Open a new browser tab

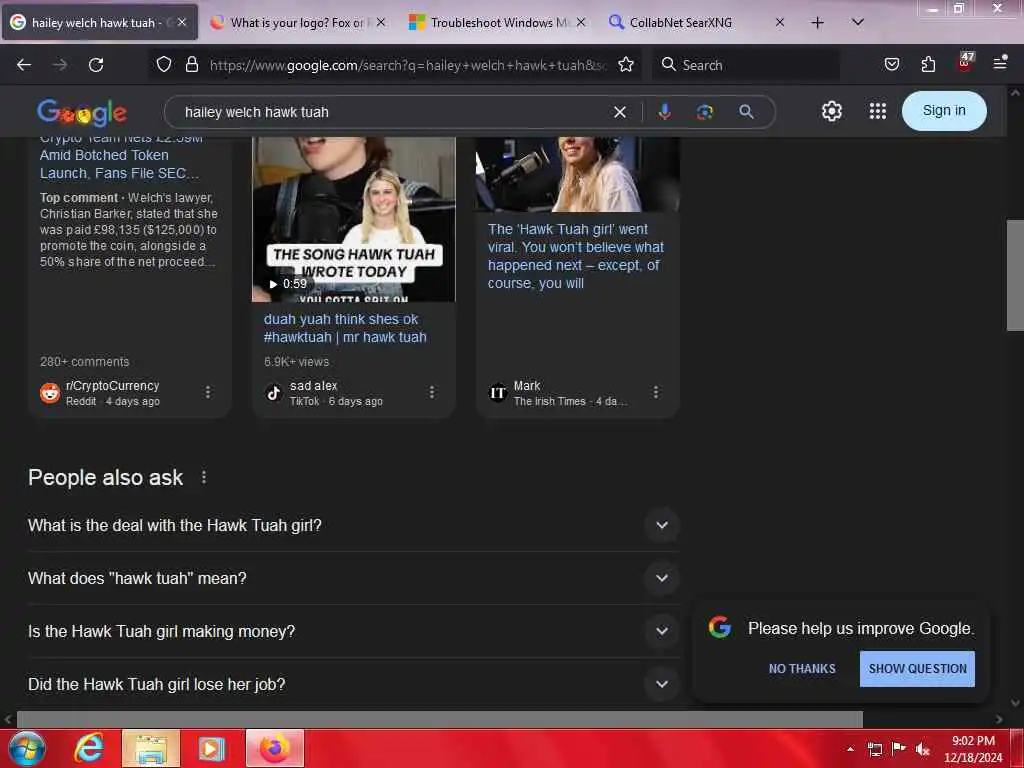817,23
